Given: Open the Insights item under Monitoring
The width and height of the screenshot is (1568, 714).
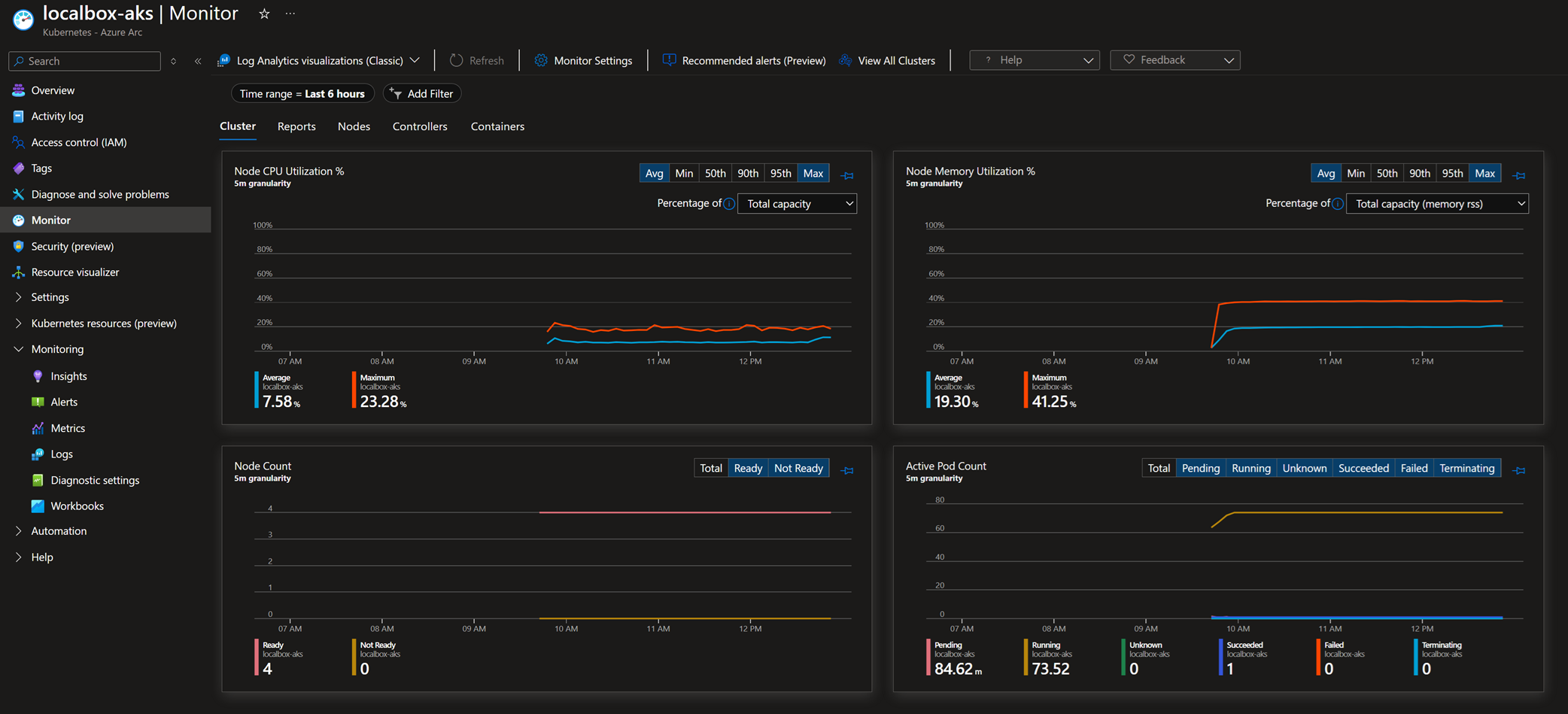Looking at the screenshot, I should coord(68,376).
